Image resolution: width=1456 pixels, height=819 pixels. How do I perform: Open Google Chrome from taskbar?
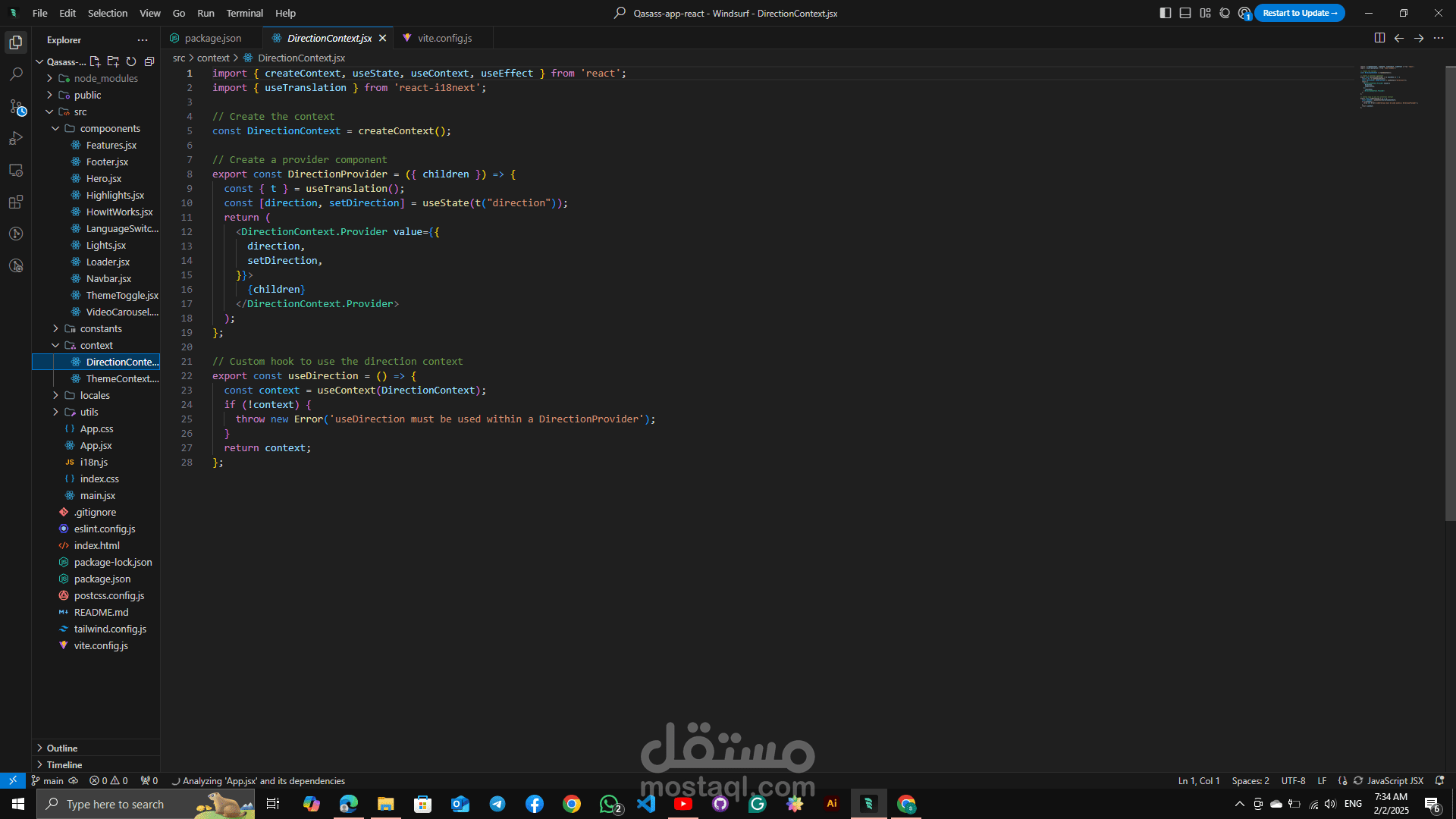pos(572,804)
